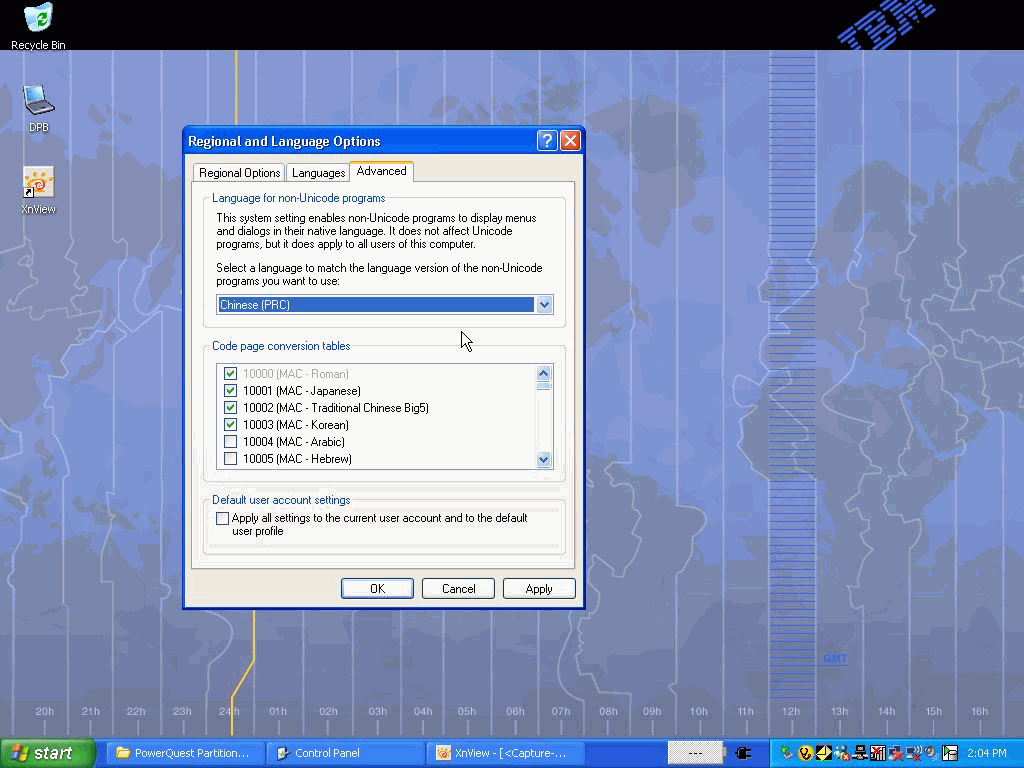Image resolution: width=1024 pixels, height=768 pixels.
Task: Check Apply all settings to default user profile
Action: pyautogui.click(x=222, y=519)
